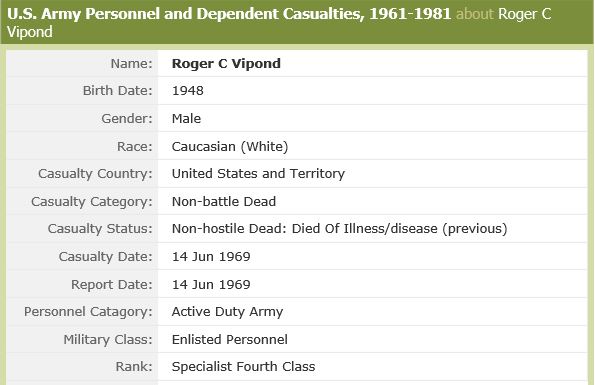This screenshot has width=595, height=385.
Task: Click the Rank field label
Action: (x=134, y=367)
